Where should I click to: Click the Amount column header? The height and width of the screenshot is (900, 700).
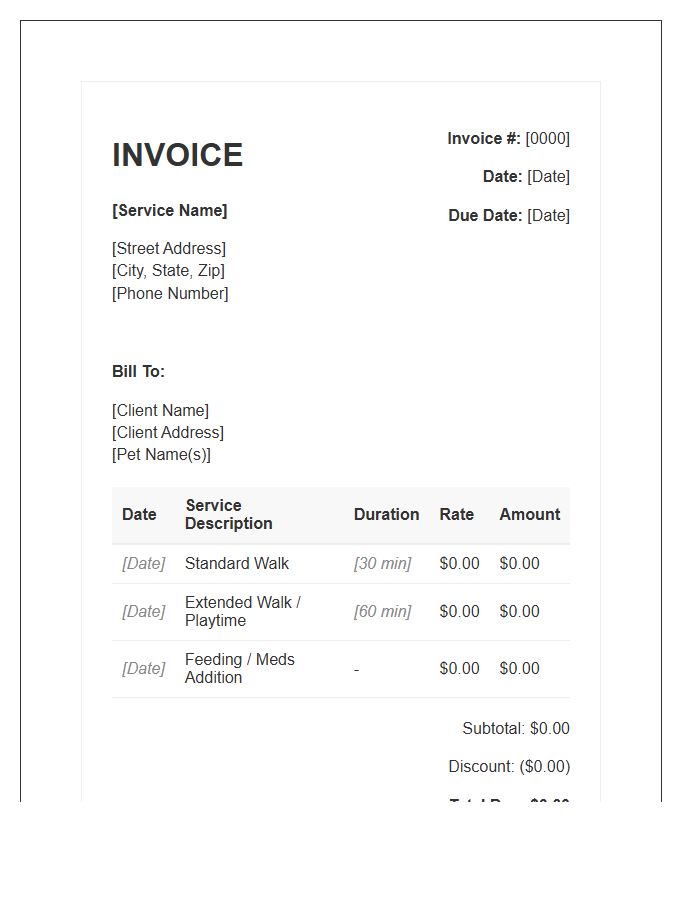click(x=530, y=514)
